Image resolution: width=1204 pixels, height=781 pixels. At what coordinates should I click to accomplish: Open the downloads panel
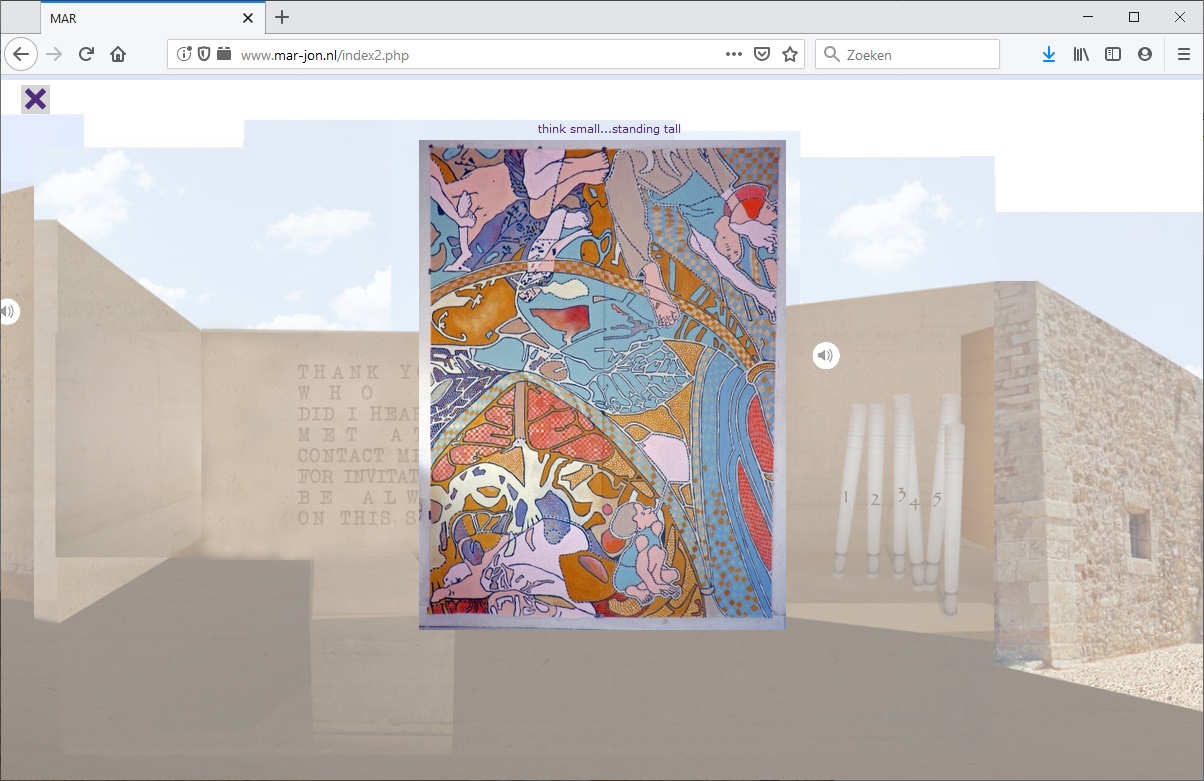pyautogui.click(x=1048, y=55)
